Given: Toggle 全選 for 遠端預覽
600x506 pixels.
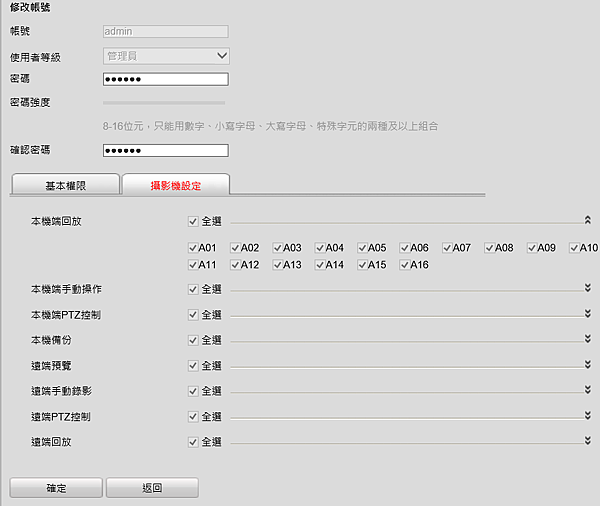Looking at the screenshot, I should (x=193, y=366).
